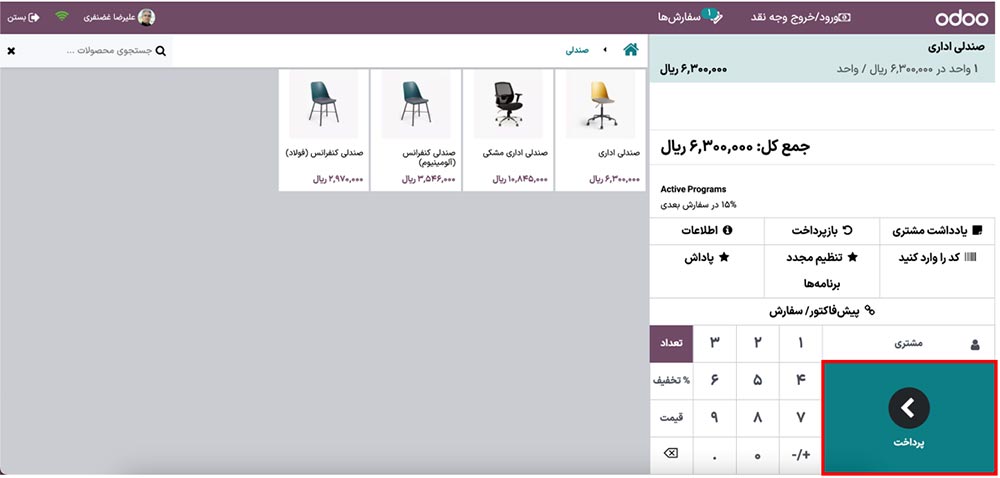Select the customer (مشتری) button
The width and height of the screenshot is (1000, 478).
(x=909, y=344)
